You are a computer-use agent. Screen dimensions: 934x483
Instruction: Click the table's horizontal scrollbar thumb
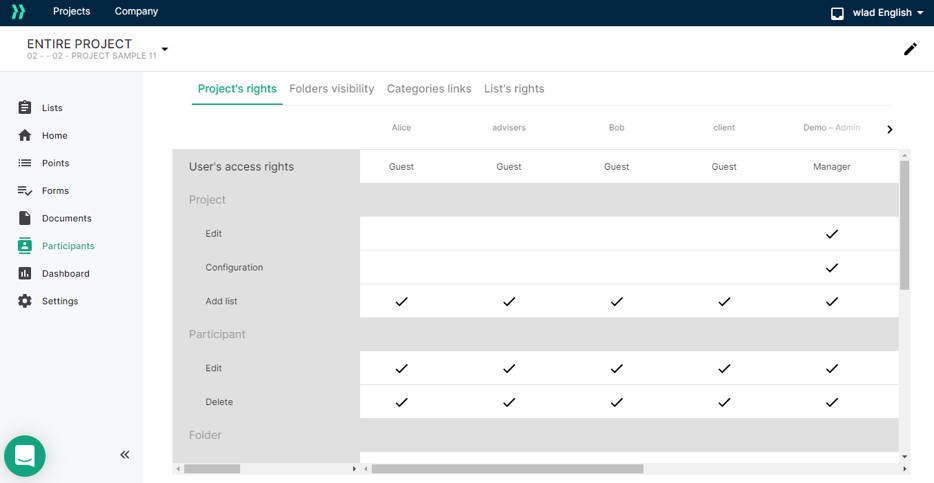point(507,469)
